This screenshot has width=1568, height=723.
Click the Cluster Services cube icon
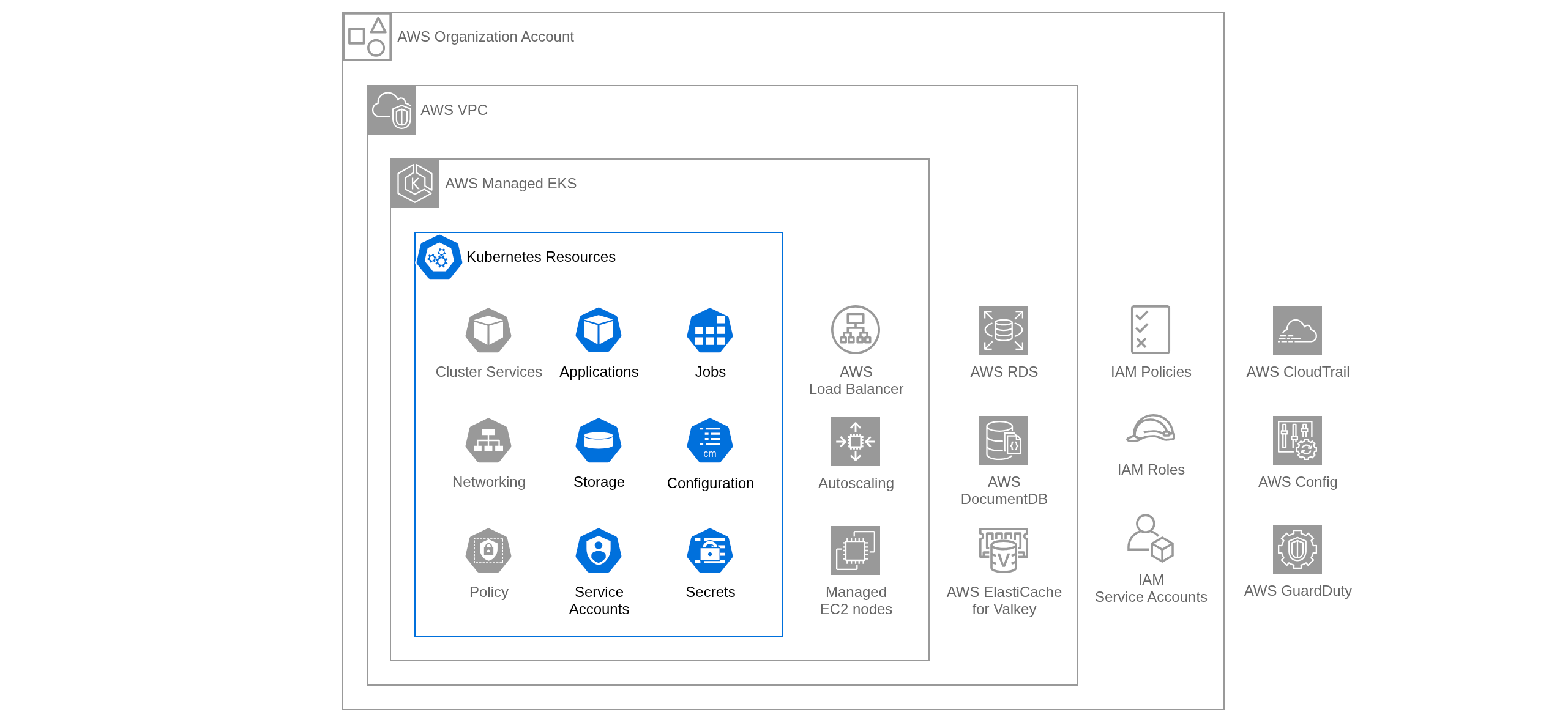(488, 330)
